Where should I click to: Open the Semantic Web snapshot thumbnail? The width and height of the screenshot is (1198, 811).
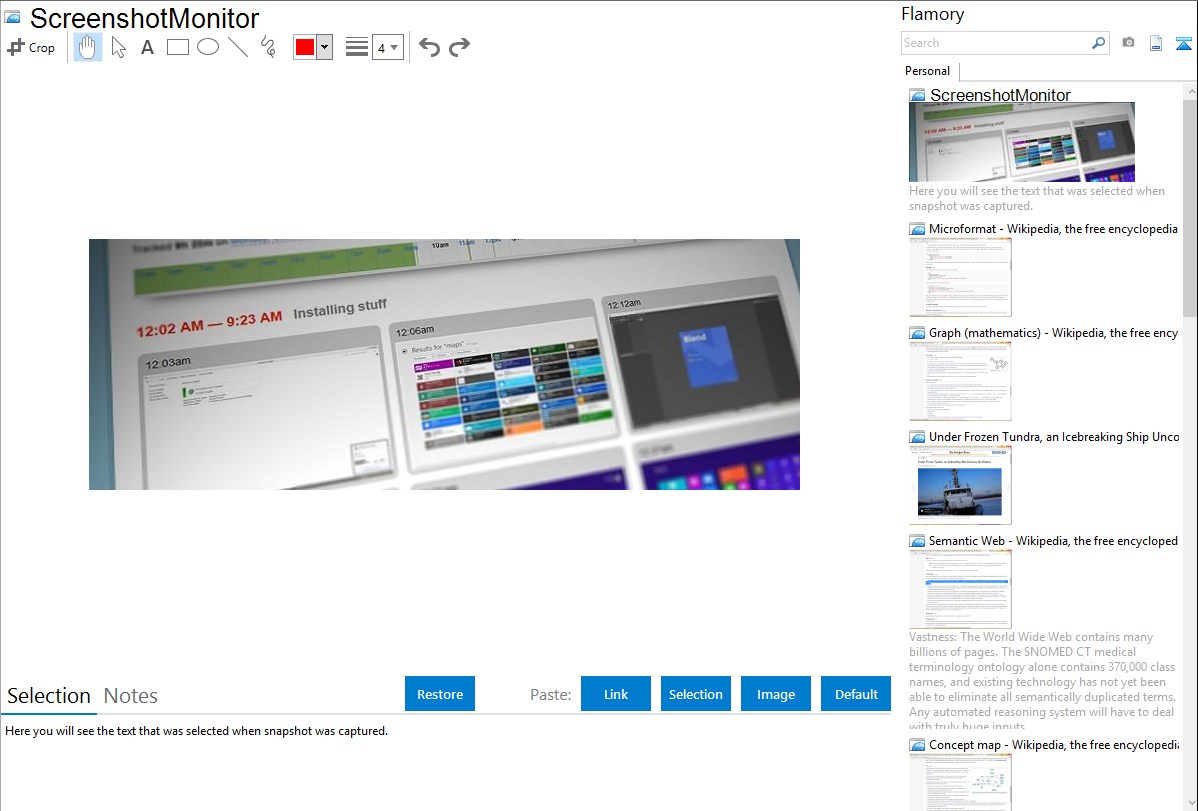coord(960,589)
